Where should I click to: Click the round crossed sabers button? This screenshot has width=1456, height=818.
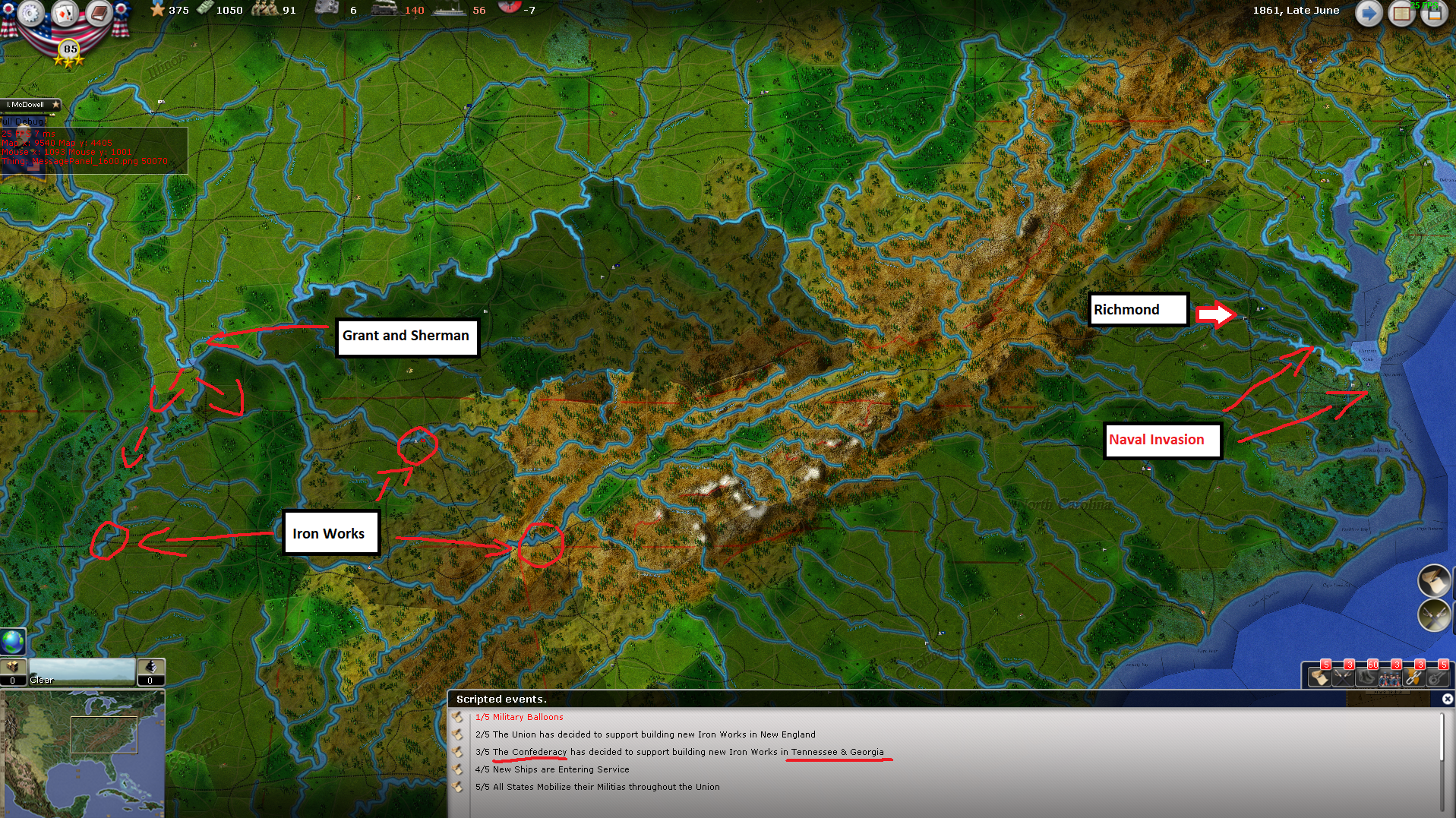pos(1434,614)
